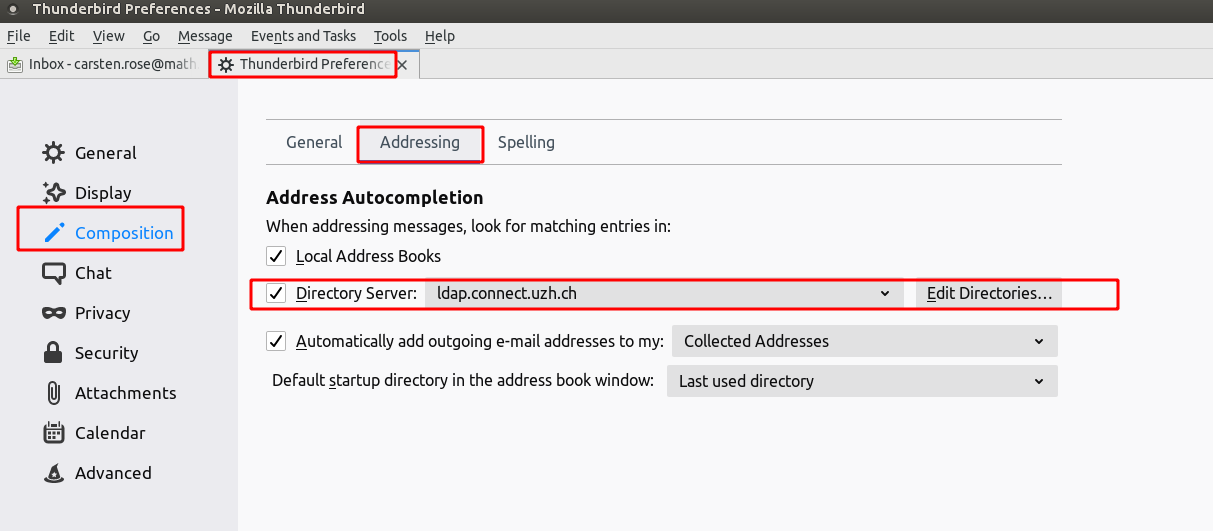
Task: Click the Display sparkle icon in sidebar
Action: (x=53, y=193)
